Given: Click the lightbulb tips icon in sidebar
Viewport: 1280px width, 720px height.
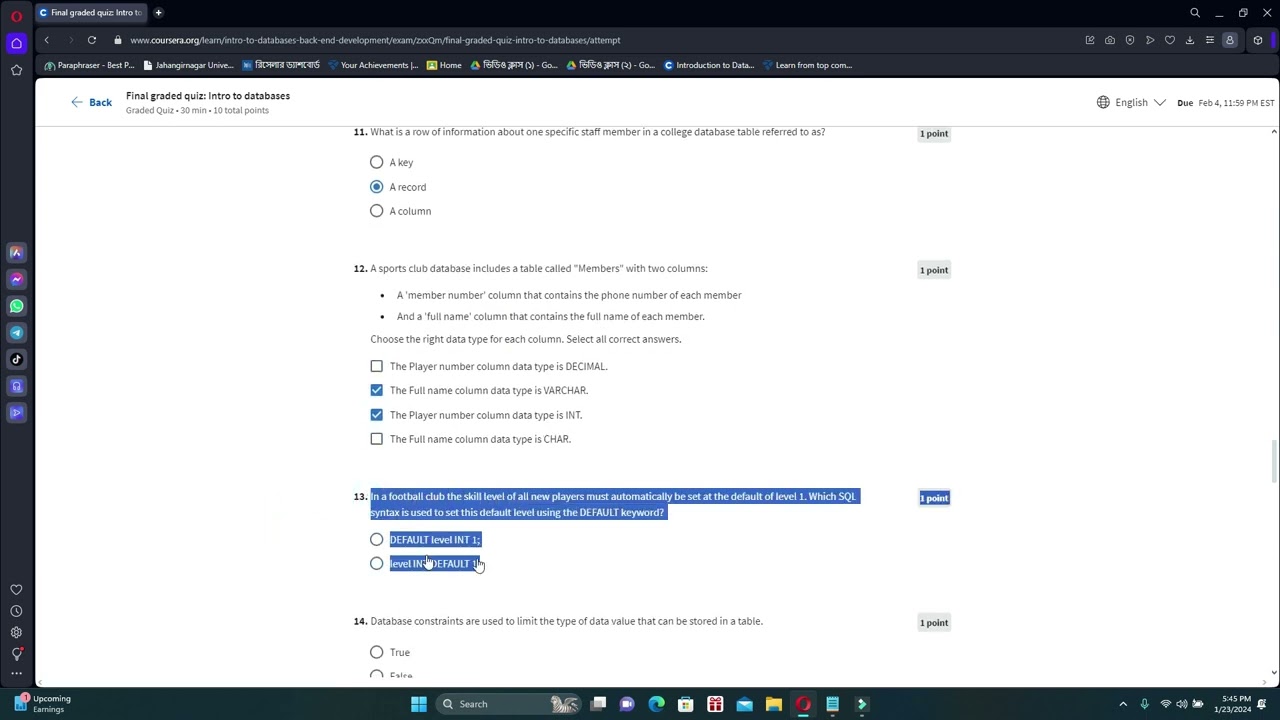Looking at the screenshot, I should (x=16, y=654).
